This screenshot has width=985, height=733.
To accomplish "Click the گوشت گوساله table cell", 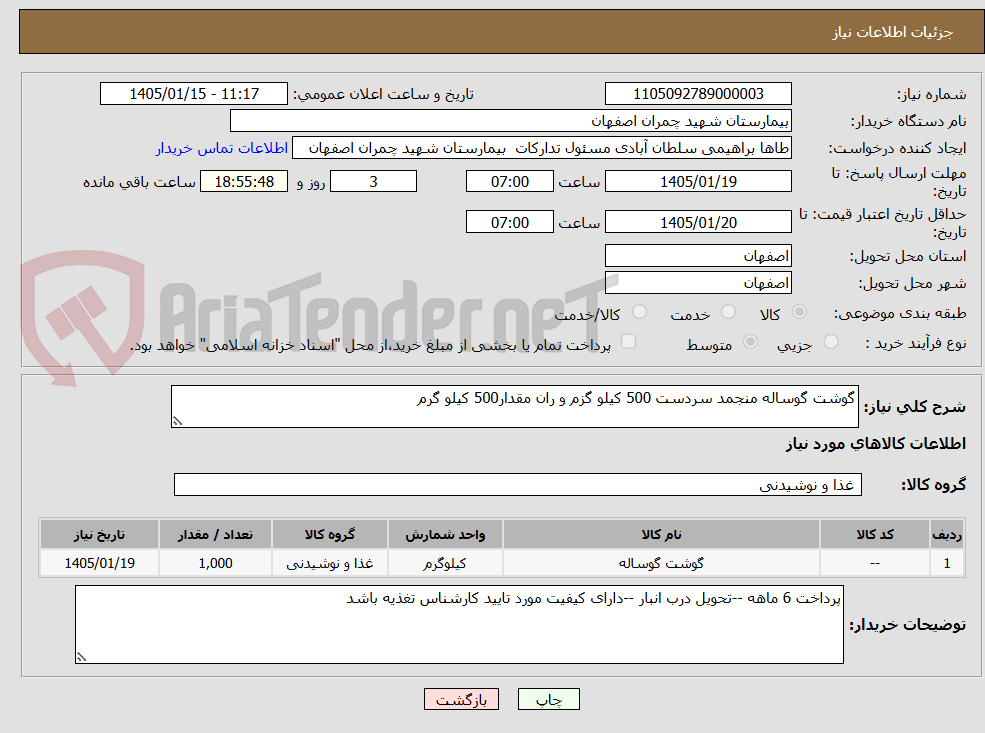I will (661, 563).
